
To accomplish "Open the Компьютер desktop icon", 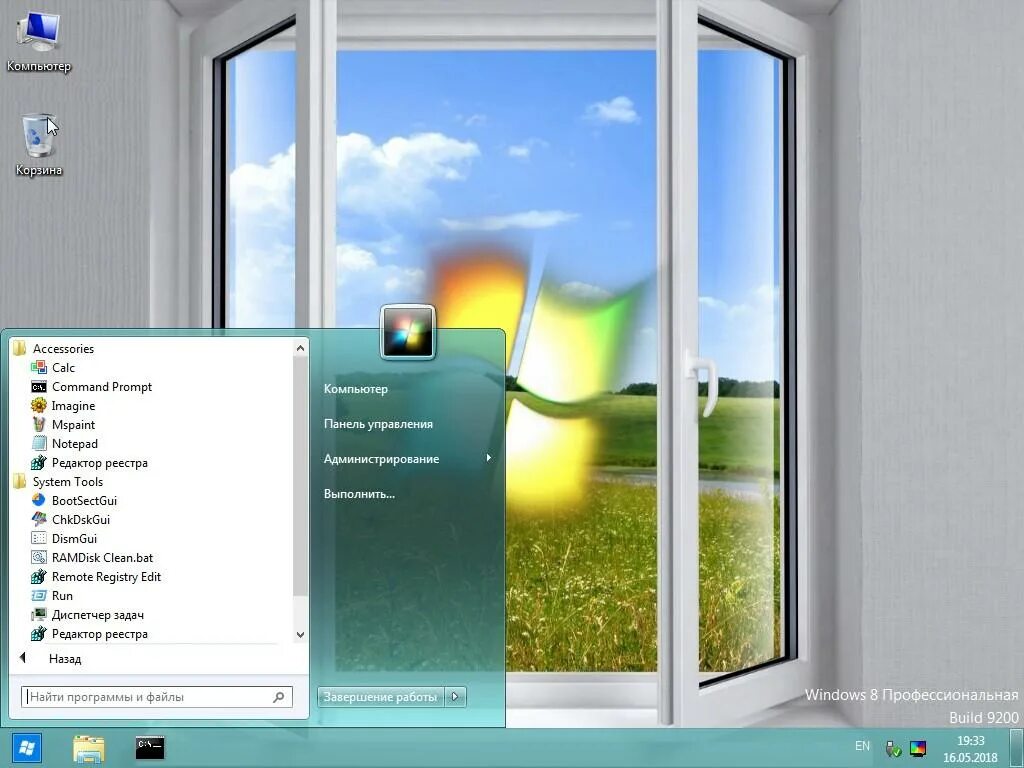I will click(x=38, y=42).
